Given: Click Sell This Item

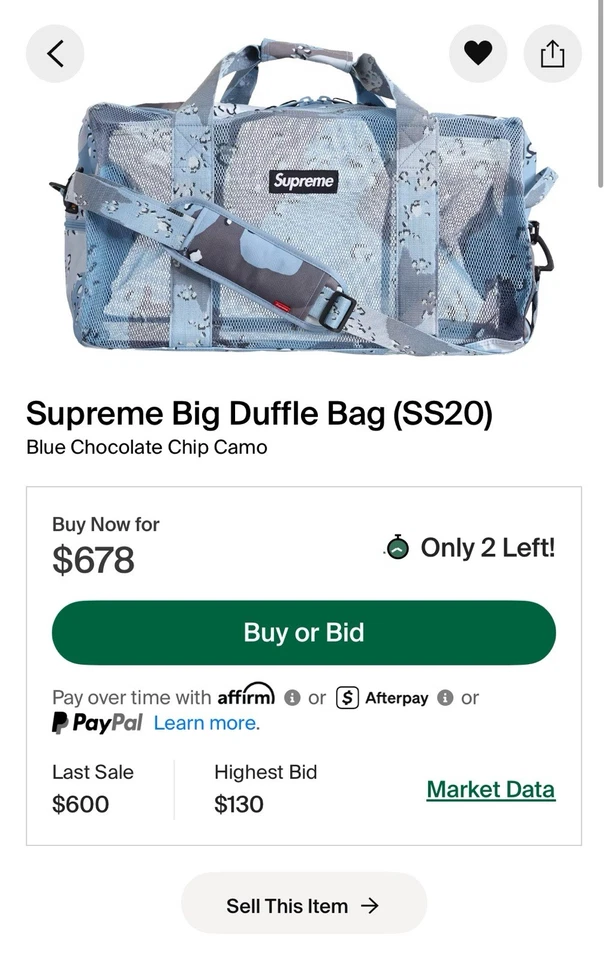Looking at the screenshot, I should tap(304, 906).
